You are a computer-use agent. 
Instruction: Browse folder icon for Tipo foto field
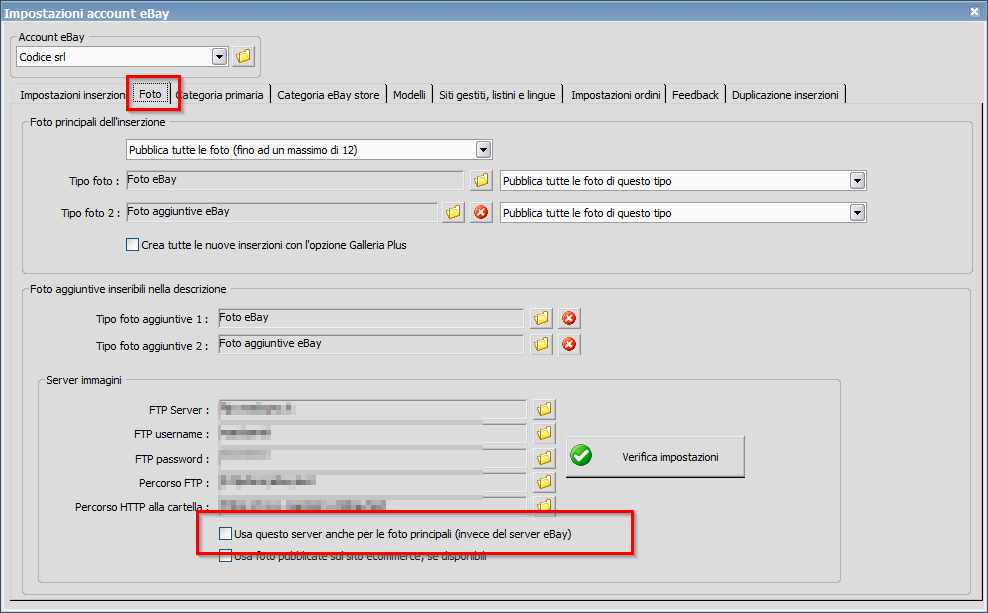coord(481,181)
